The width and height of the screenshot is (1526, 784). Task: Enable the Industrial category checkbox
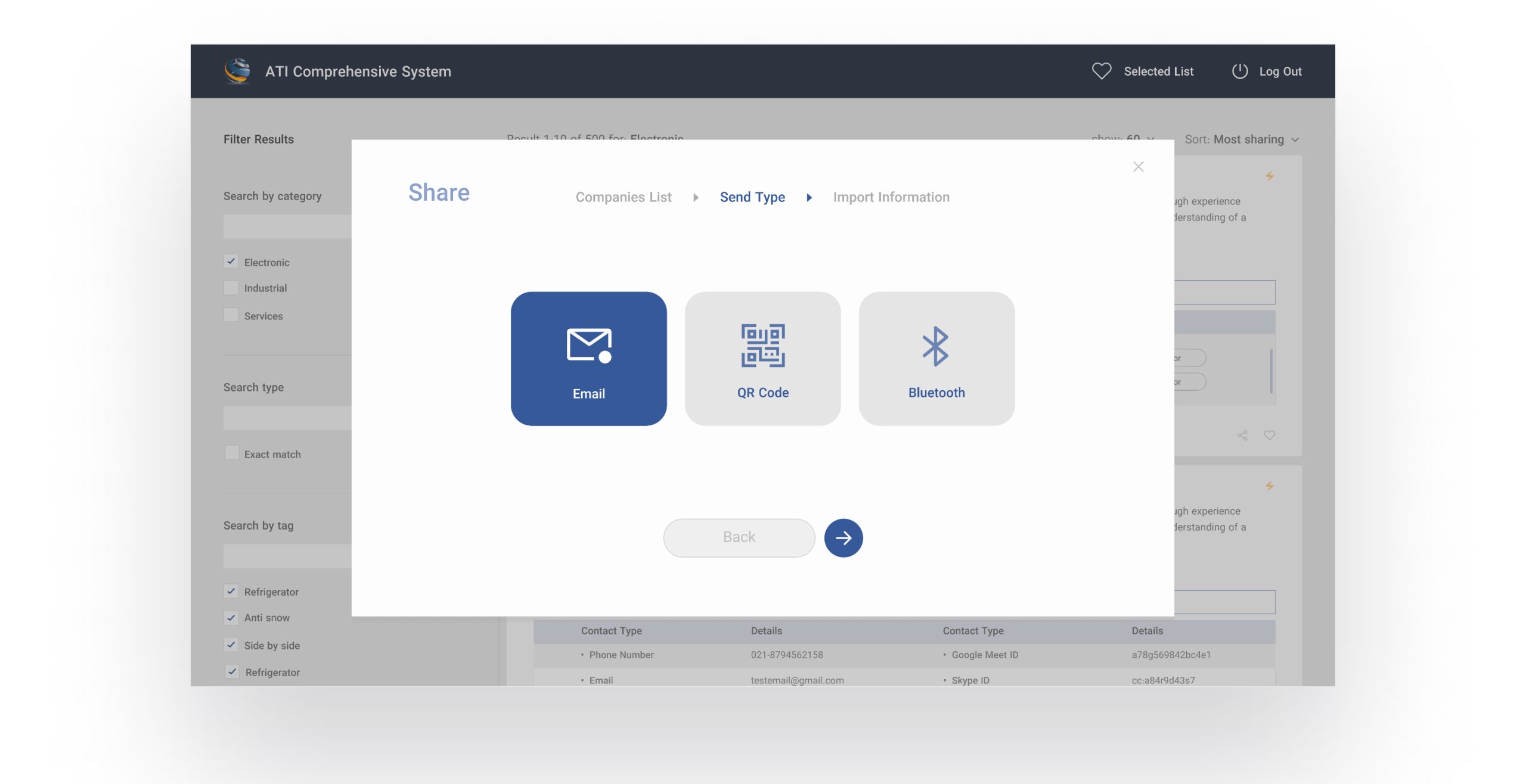coord(231,288)
